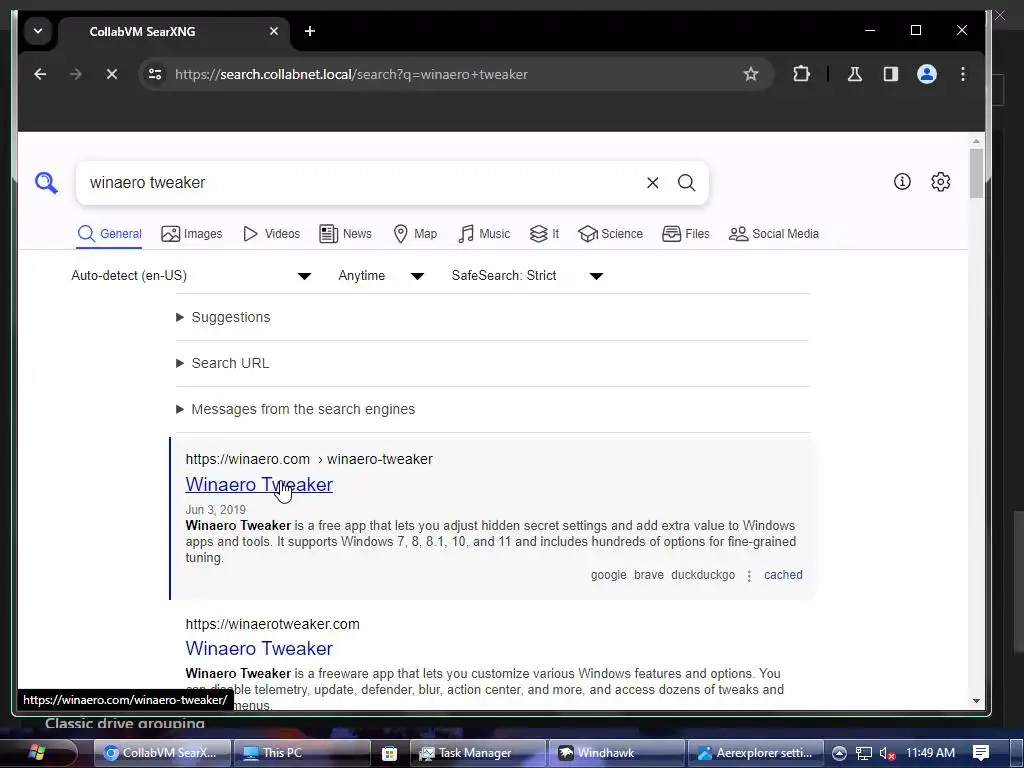This screenshot has width=1024, height=768.
Task: Switch to the News category
Action: pyautogui.click(x=345, y=234)
